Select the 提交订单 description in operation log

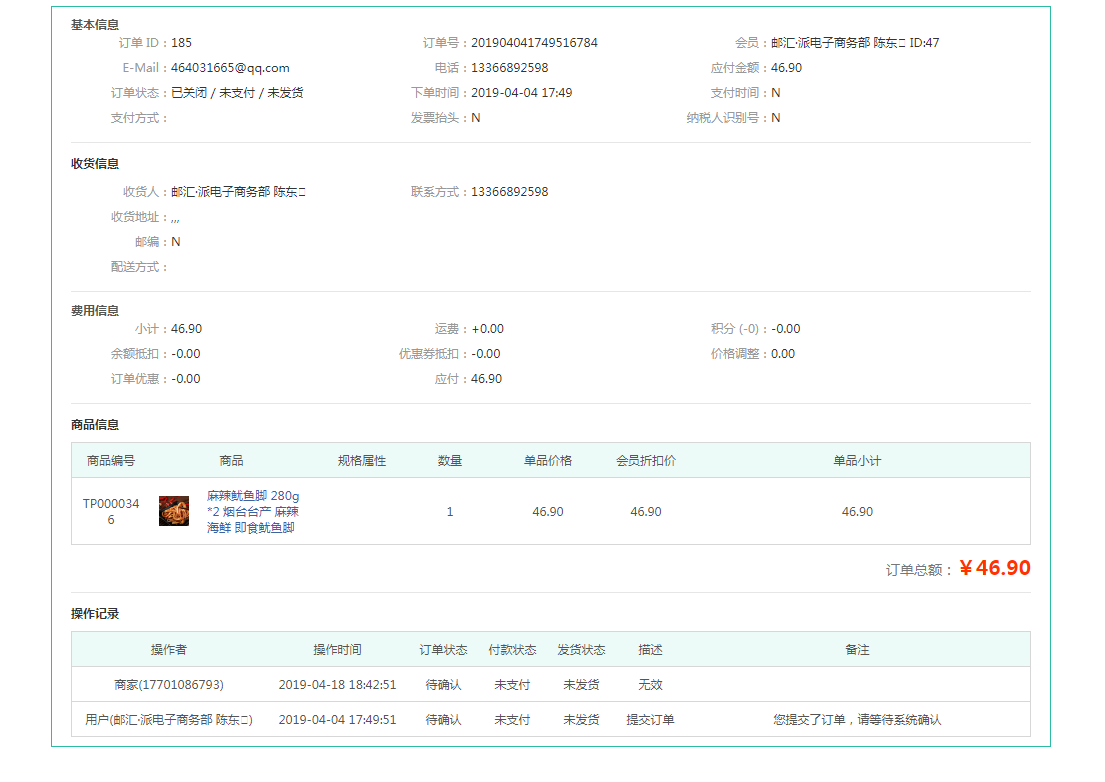[x=650, y=720]
